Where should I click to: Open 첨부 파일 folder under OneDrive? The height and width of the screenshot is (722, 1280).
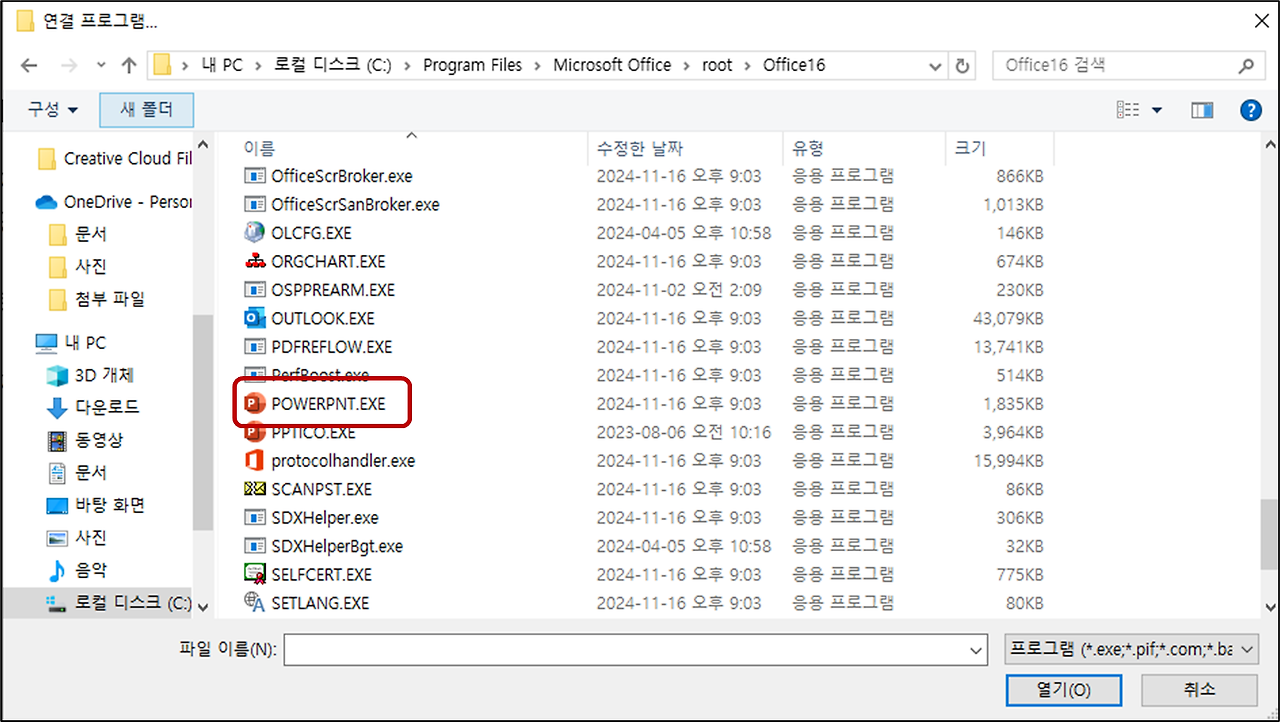pos(96,299)
